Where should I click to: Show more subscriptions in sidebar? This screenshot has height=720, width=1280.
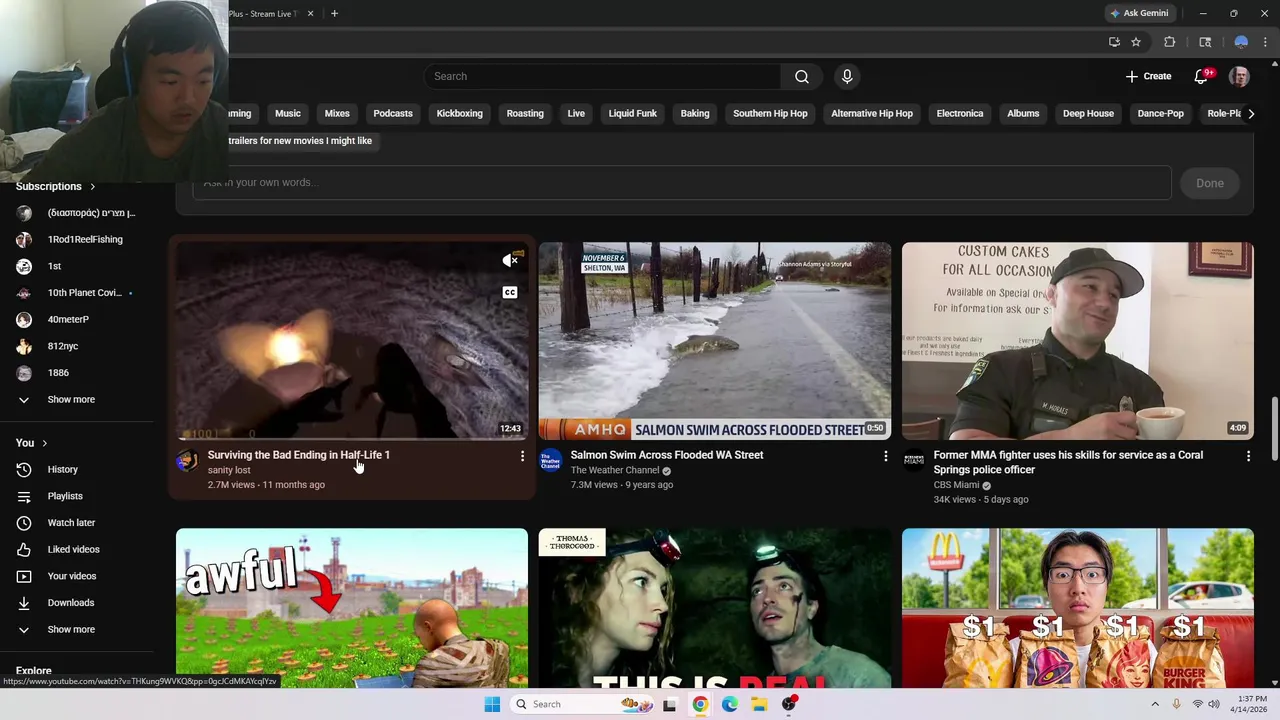point(71,399)
